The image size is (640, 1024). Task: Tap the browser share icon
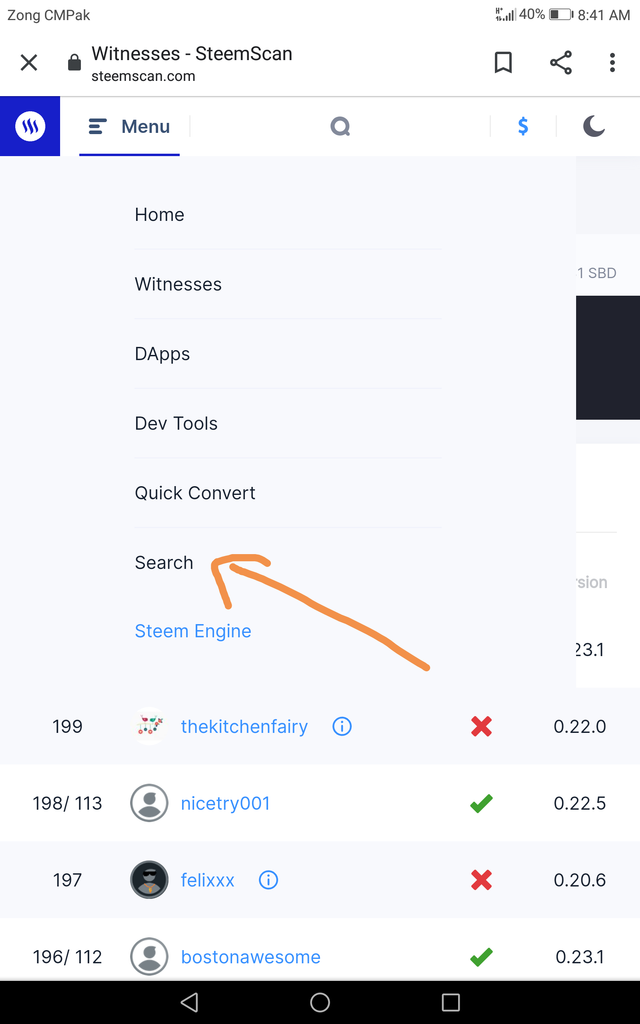pyautogui.click(x=561, y=63)
